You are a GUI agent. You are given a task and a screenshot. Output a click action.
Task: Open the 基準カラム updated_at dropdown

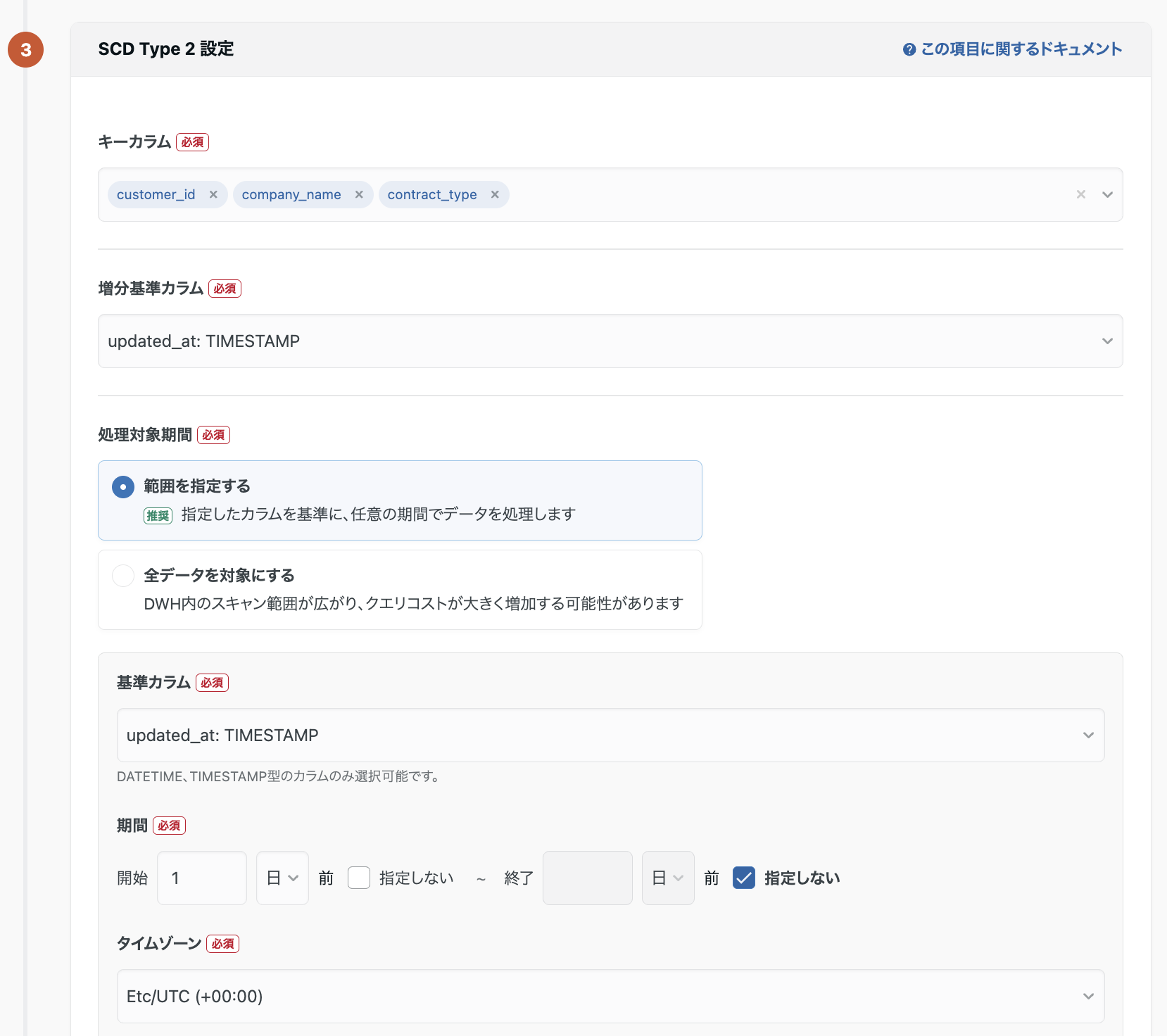coord(610,735)
